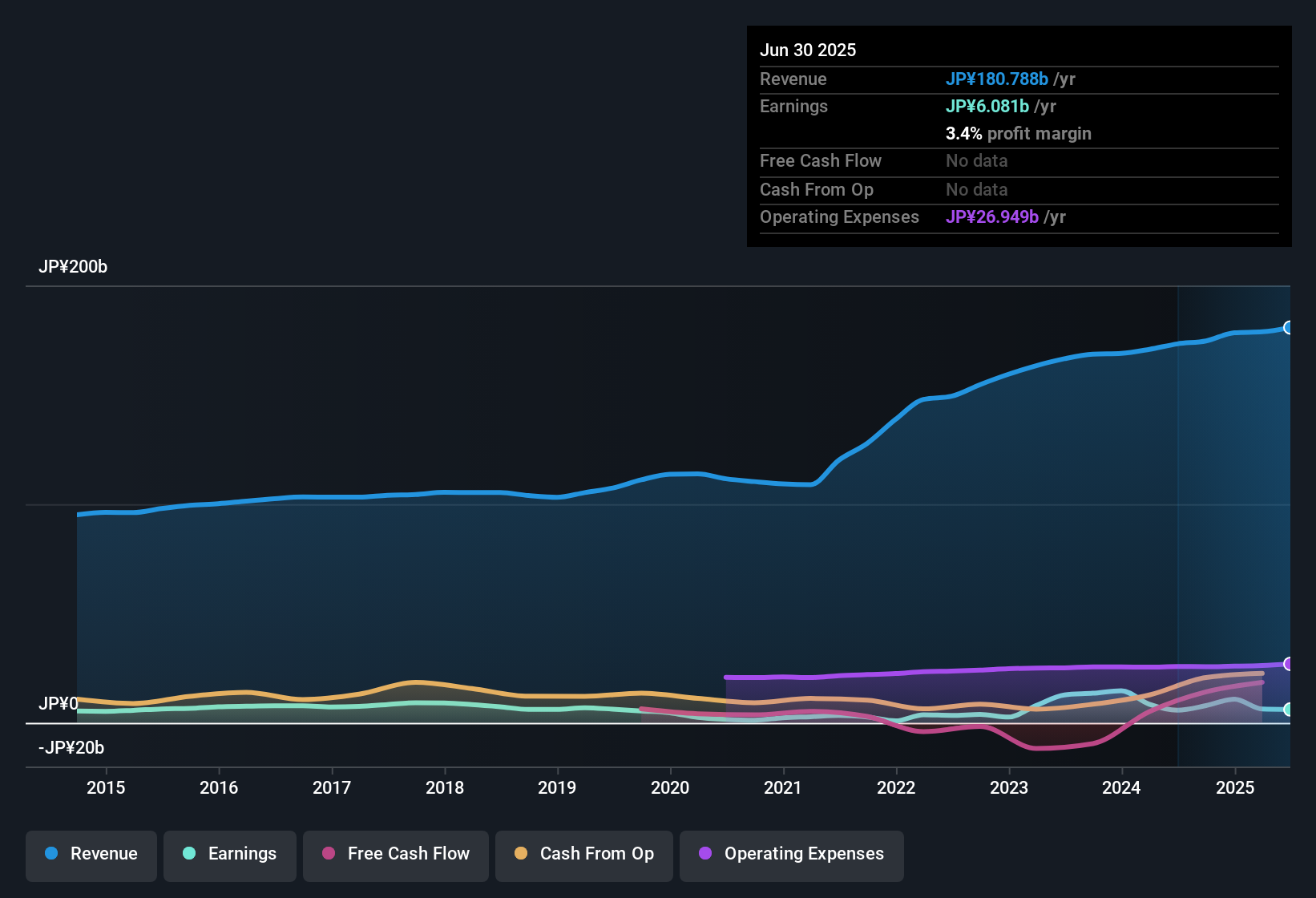Click the JP¥180.788b revenue value

tap(998, 79)
